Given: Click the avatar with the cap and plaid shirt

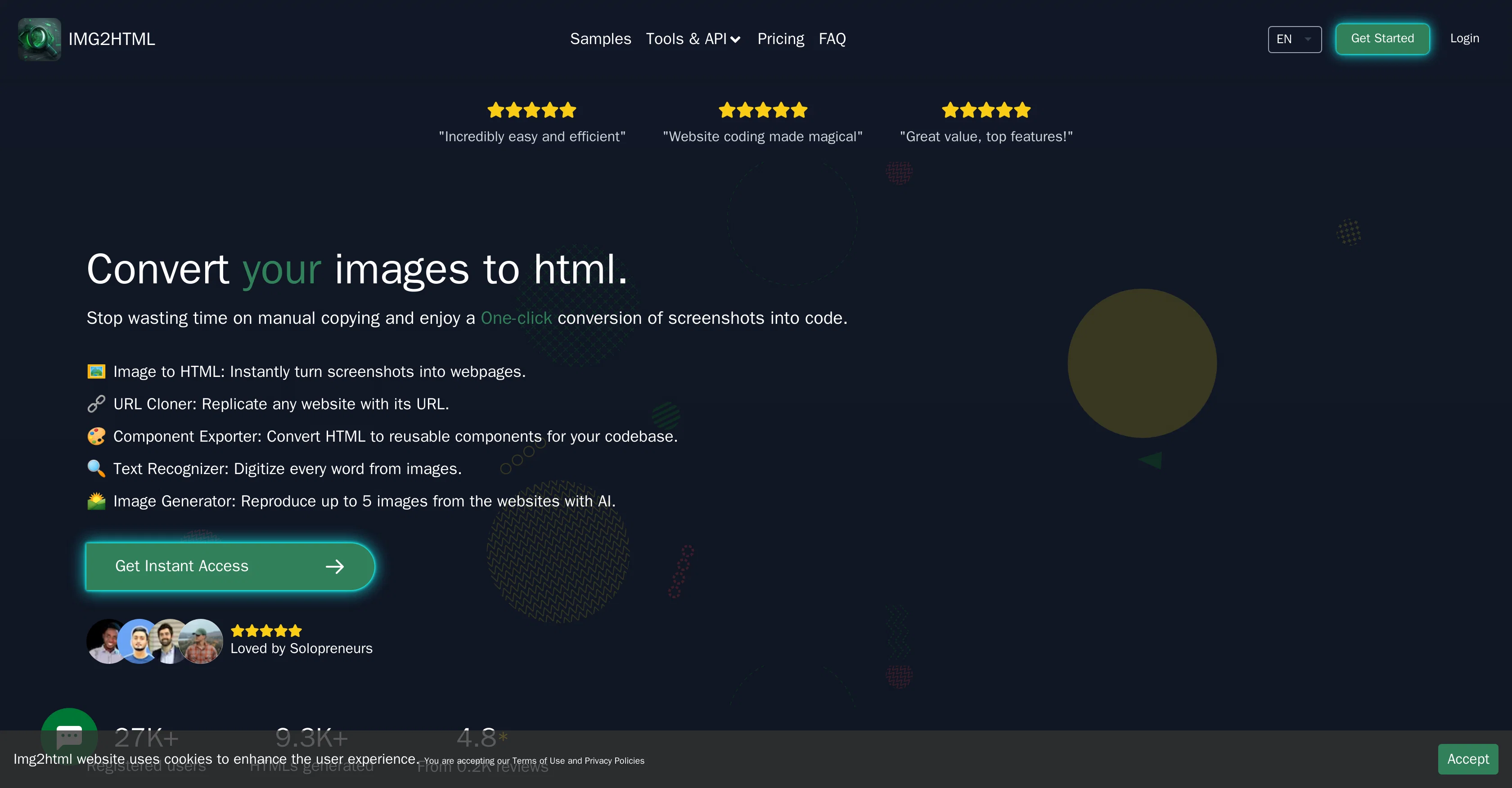Looking at the screenshot, I should click(x=201, y=641).
